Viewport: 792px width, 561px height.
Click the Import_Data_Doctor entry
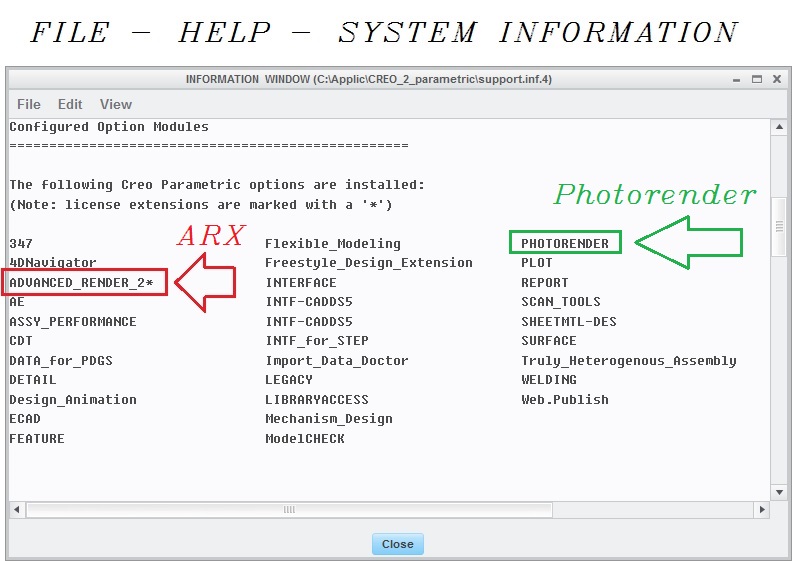(x=337, y=361)
